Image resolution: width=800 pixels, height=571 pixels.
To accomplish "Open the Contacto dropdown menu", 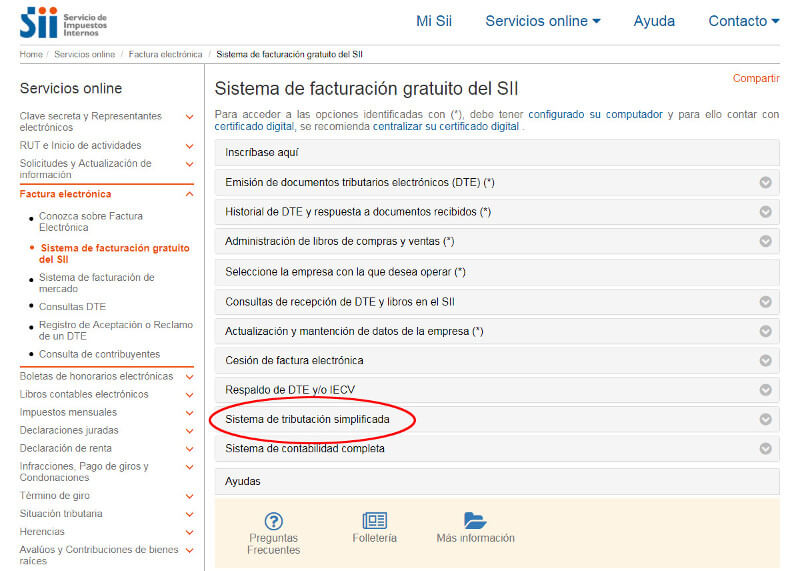I will [x=743, y=21].
